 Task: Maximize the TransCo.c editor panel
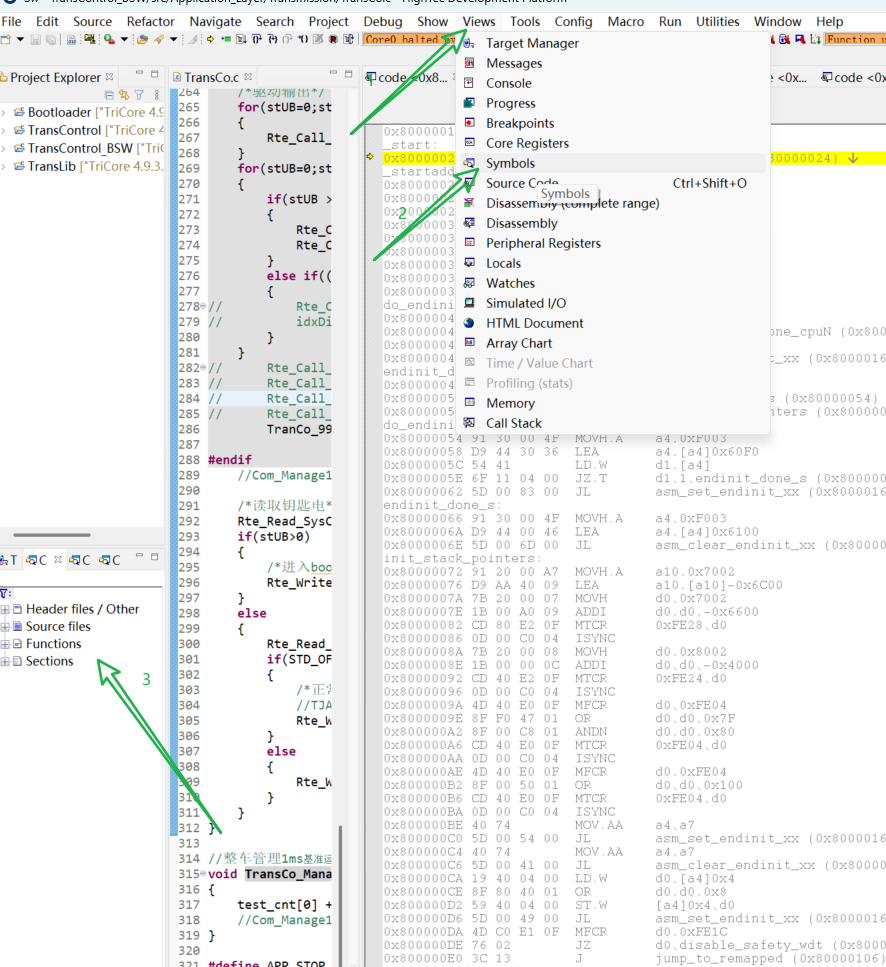(x=349, y=74)
